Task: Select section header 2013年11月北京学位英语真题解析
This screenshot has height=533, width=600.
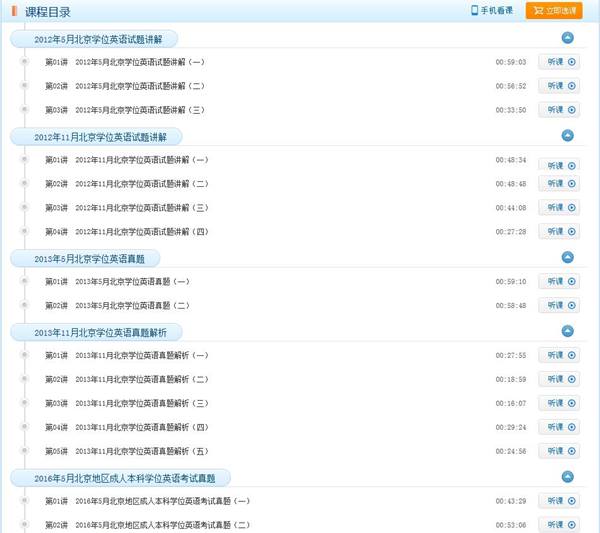Action: pyautogui.click(x=102, y=332)
